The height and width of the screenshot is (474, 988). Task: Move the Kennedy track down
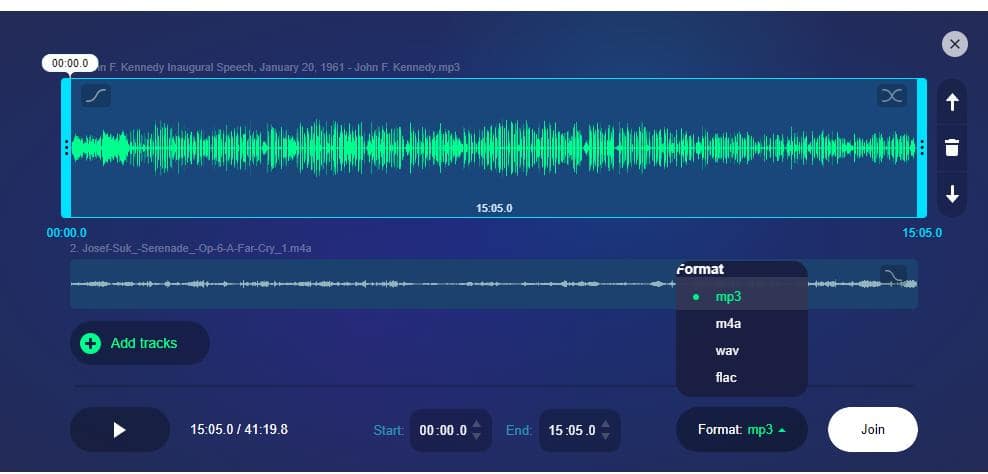coord(952,194)
